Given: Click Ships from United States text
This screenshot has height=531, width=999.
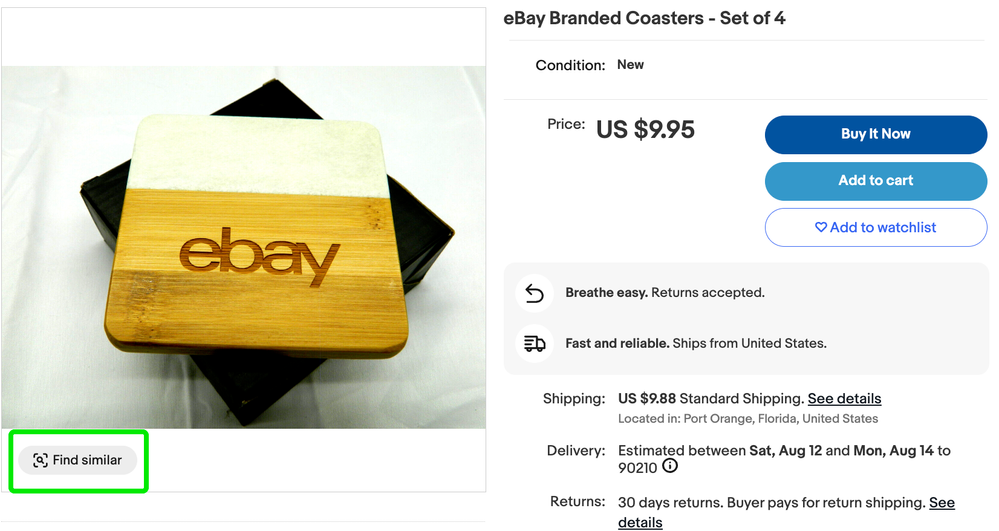Looking at the screenshot, I should (x=749, y=343).
